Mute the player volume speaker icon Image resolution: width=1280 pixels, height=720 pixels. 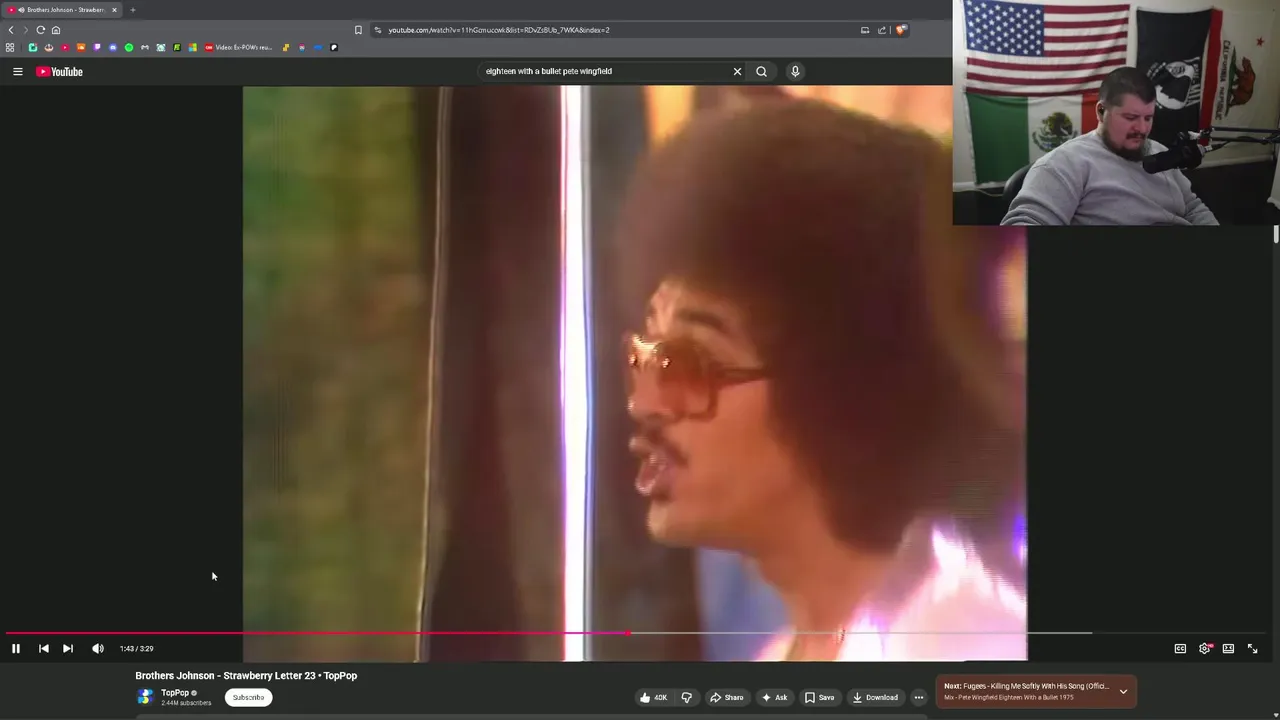coord(98,649)
